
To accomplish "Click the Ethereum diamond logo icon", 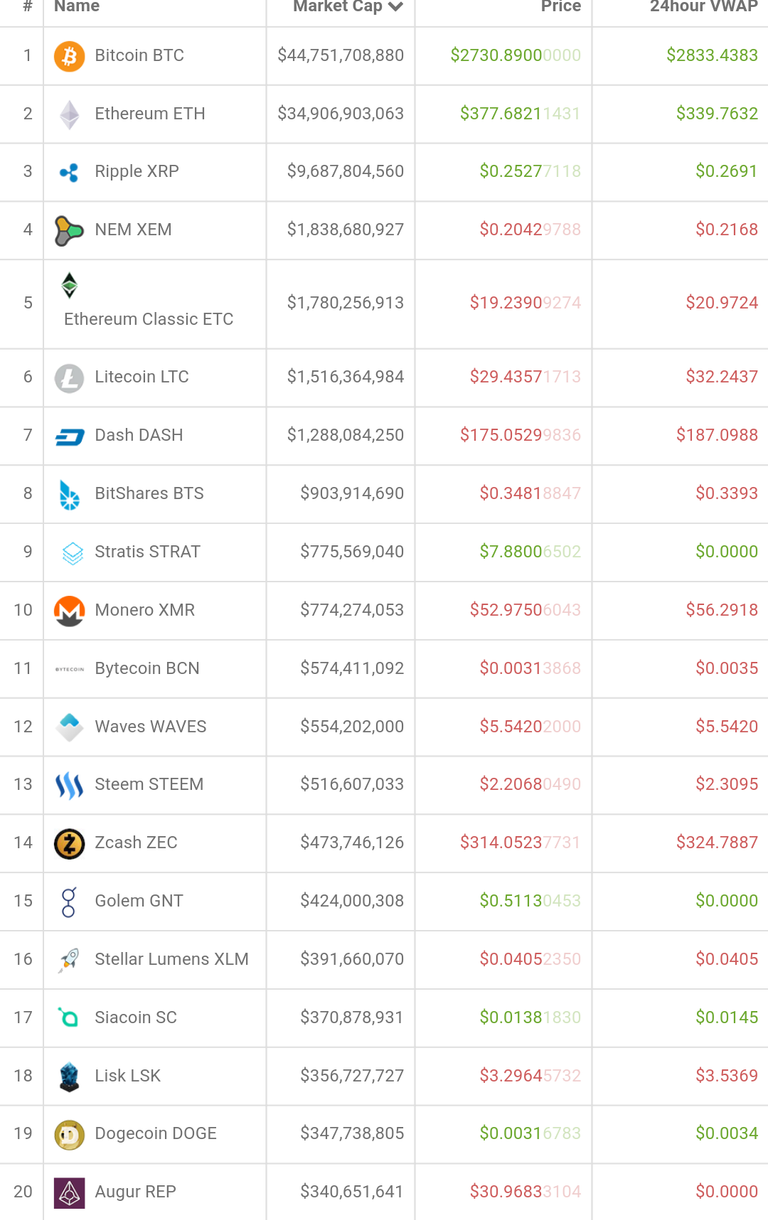I will (69, 114).
